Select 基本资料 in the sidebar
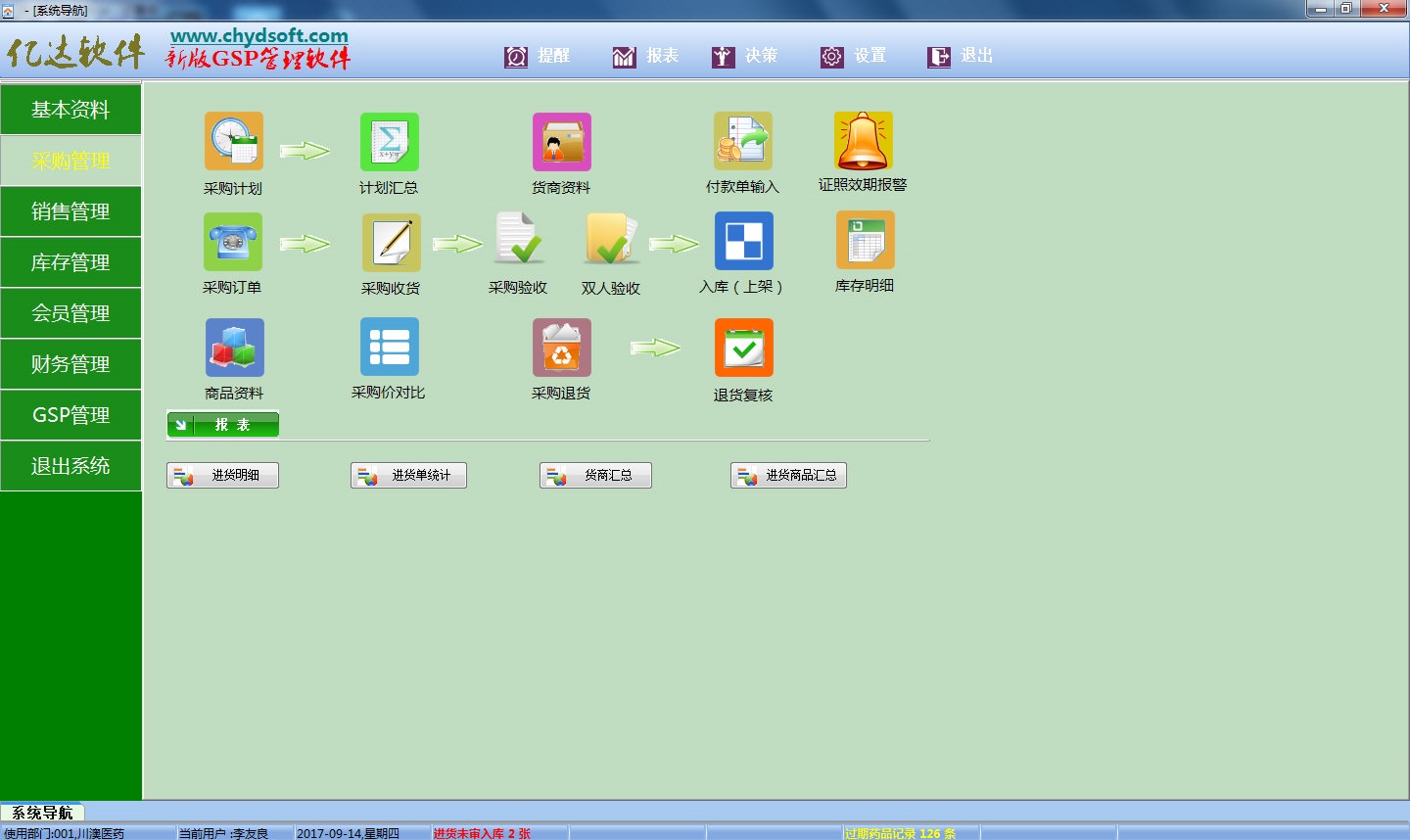Image resolution: width=1410 pixels, height=840 pixels. point(70,110)
